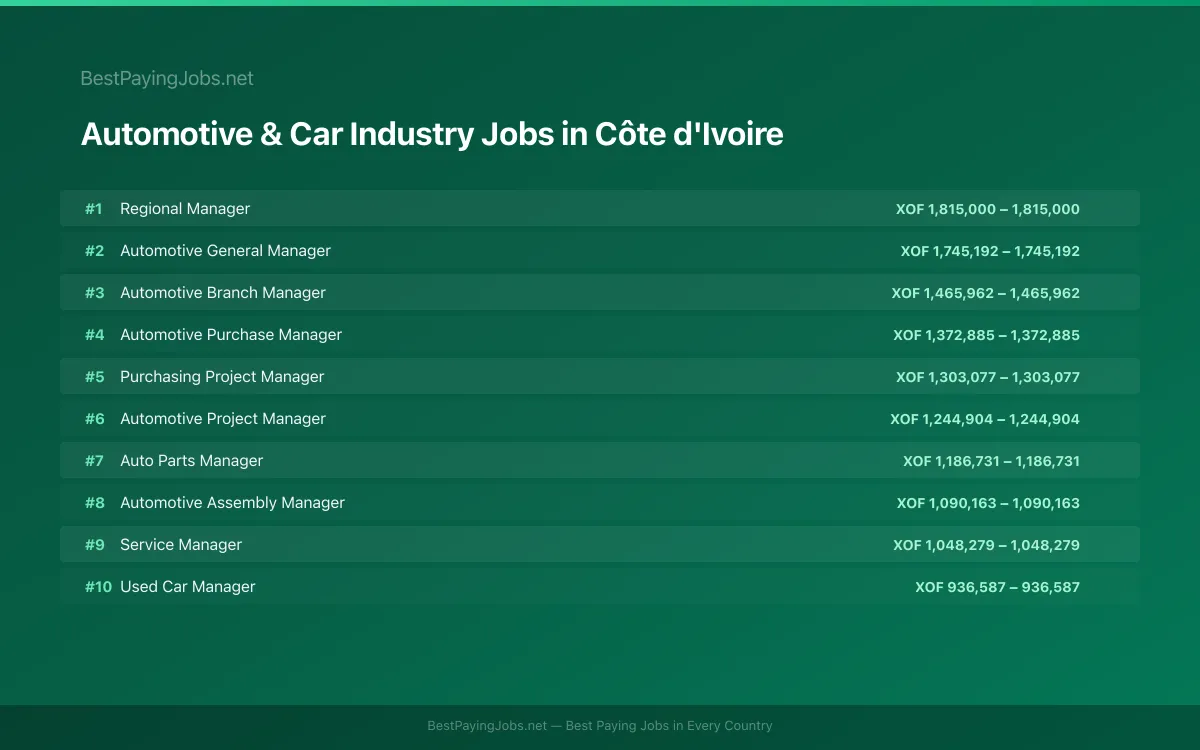Click the #1 rank number
The height and width of the screenshot is (750, 1200).
[x=94, y=209]
